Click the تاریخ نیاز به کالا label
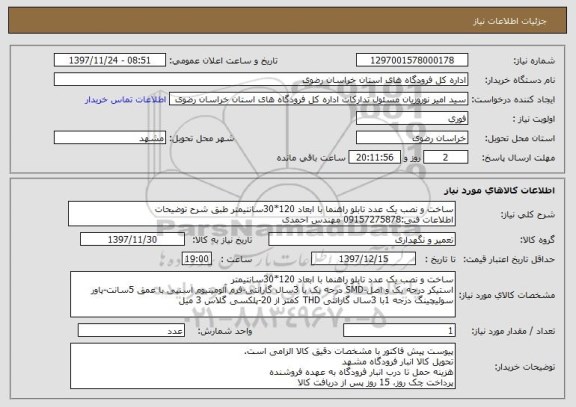 (x=222, y=240)
